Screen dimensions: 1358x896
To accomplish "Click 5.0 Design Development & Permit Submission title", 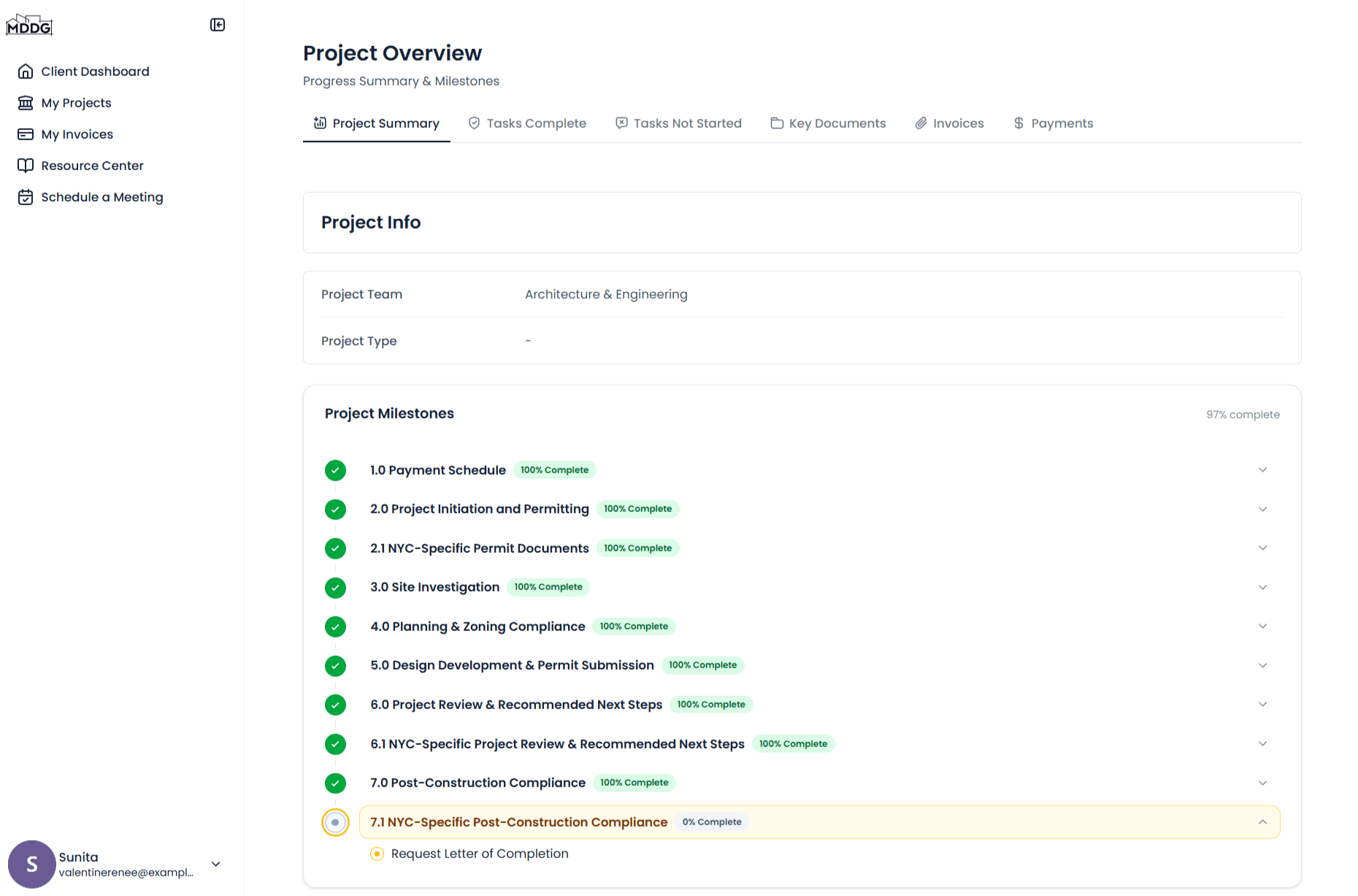I will click(512, 665).
